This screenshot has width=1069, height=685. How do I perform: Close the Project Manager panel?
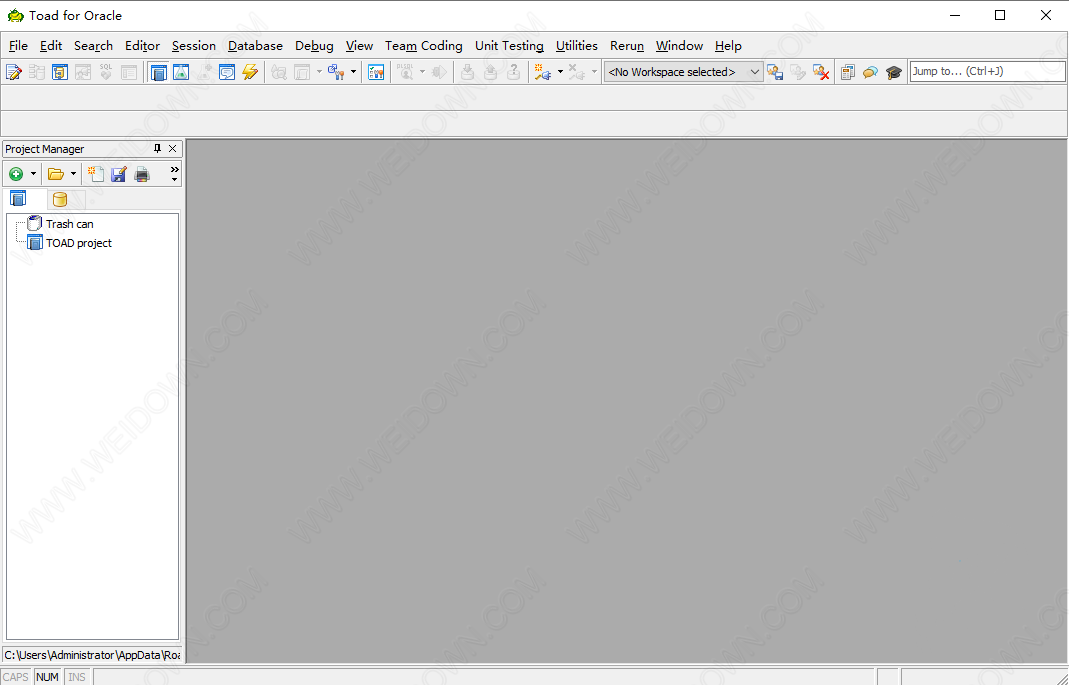coord(172,149)
